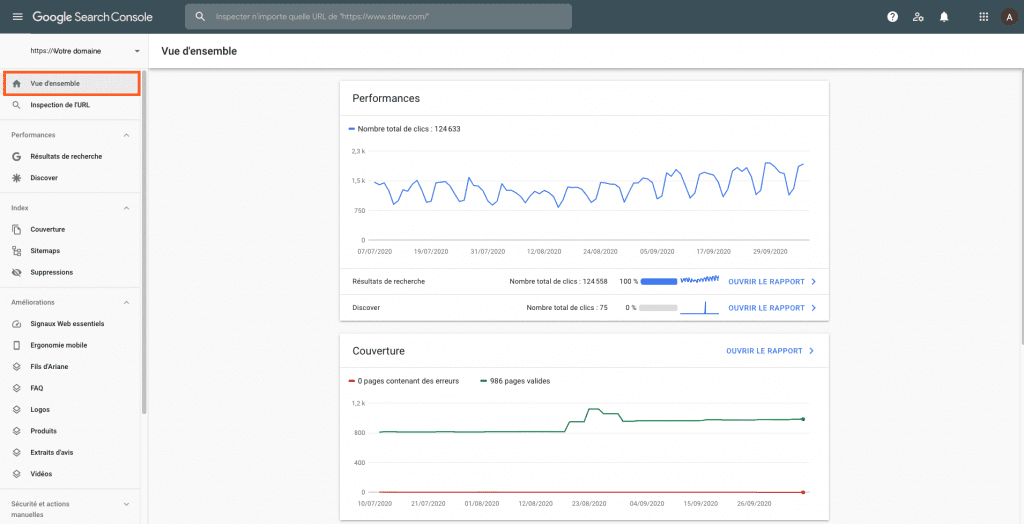Open the hamburger main menu
The width and height of the screenshot is (1024, 524).
coord(16,17)
